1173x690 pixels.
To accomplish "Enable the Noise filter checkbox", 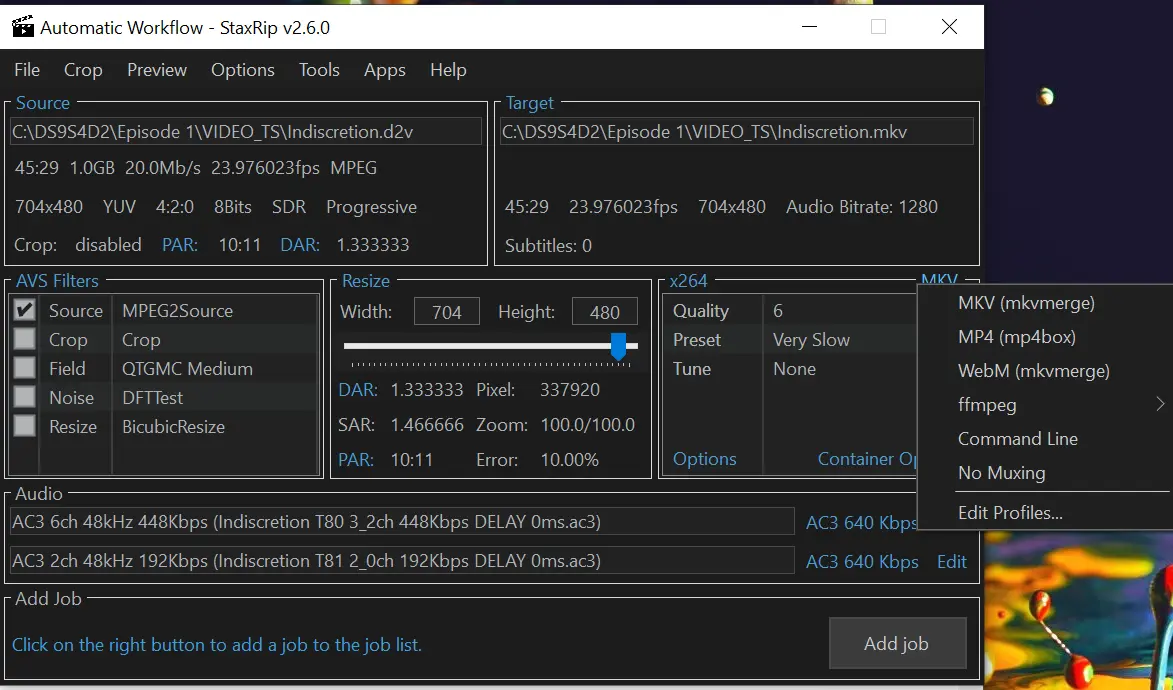I will (25, 397).
